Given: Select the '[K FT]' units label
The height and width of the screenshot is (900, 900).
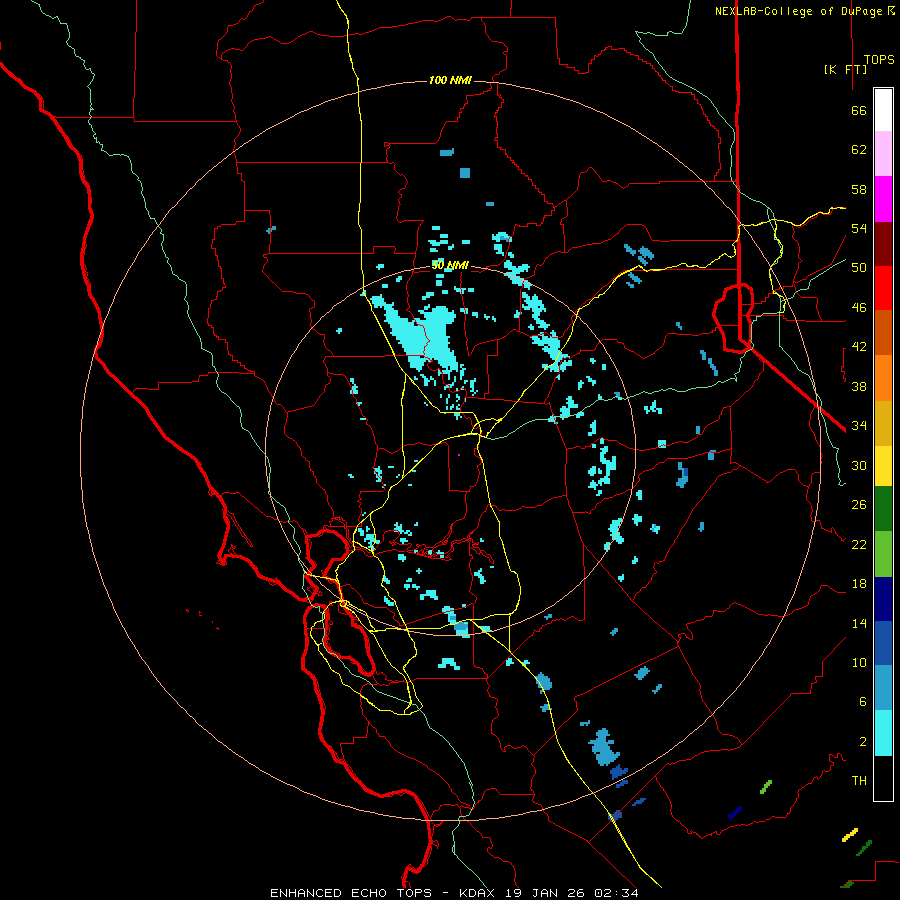Looking at the screenshot, I should coord(845,70).
